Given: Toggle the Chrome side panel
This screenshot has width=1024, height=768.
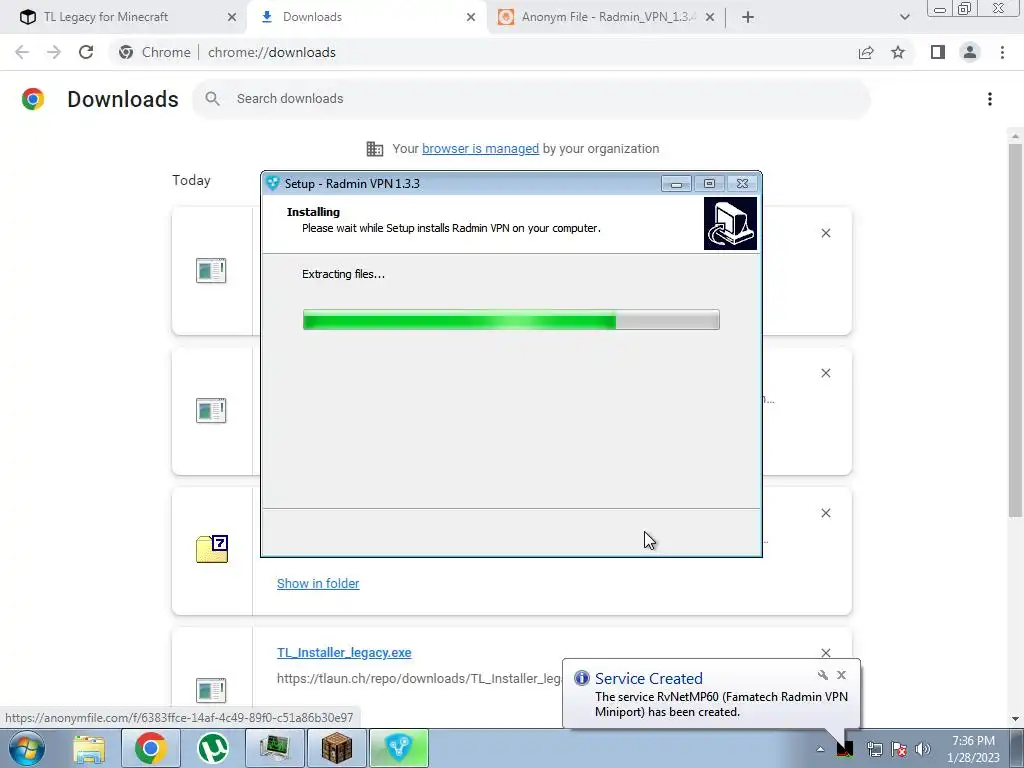Looking at the screenshot, I should 938,52.
